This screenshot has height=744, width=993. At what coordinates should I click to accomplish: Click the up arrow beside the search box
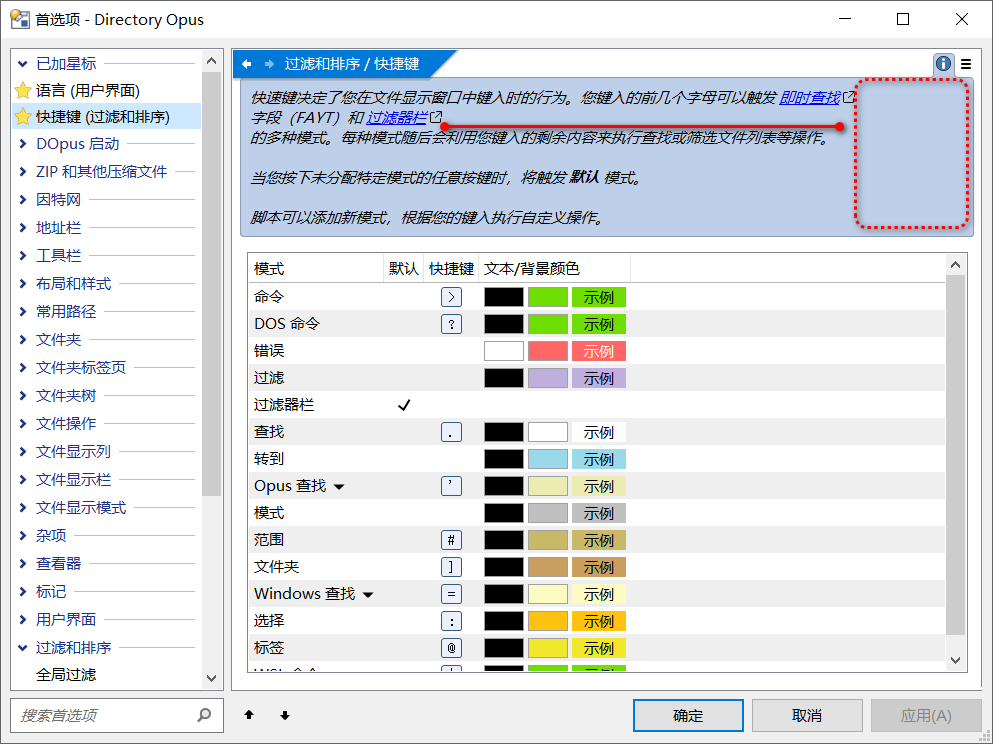[x=249, y=715]
